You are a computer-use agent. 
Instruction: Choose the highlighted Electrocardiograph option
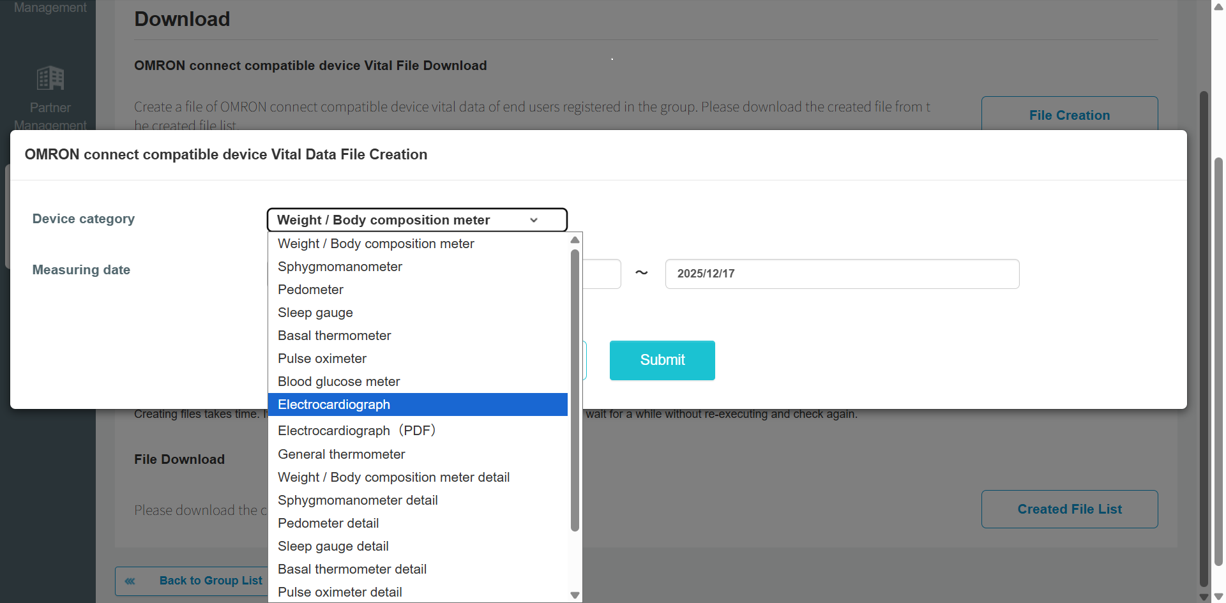[418, 405]
